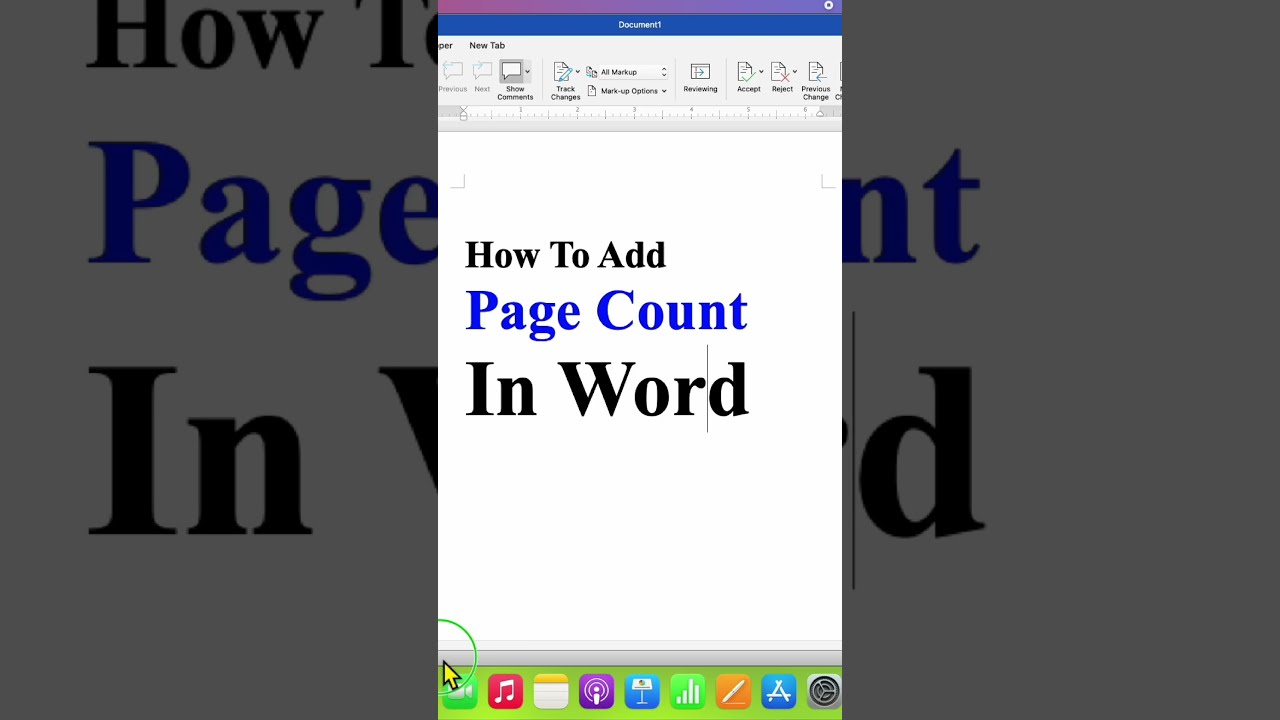
Task: Expand the Mark-up Options menu
Action: point(633,91)
